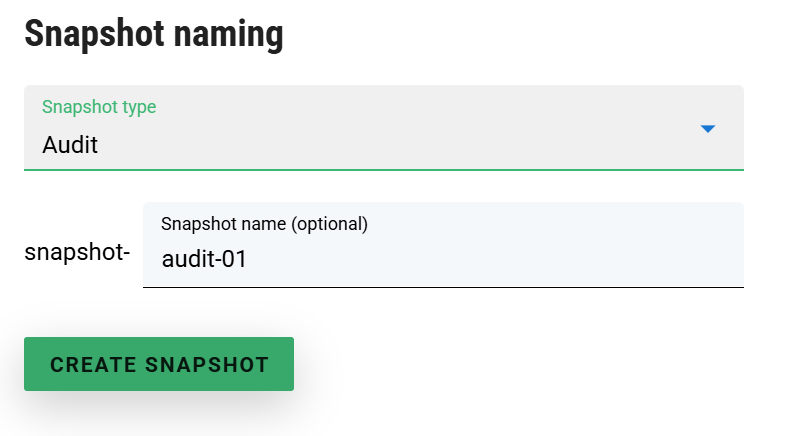Click the selected value "Audit"
Viewport: 793px width, 436px height.
coord(70,145)
